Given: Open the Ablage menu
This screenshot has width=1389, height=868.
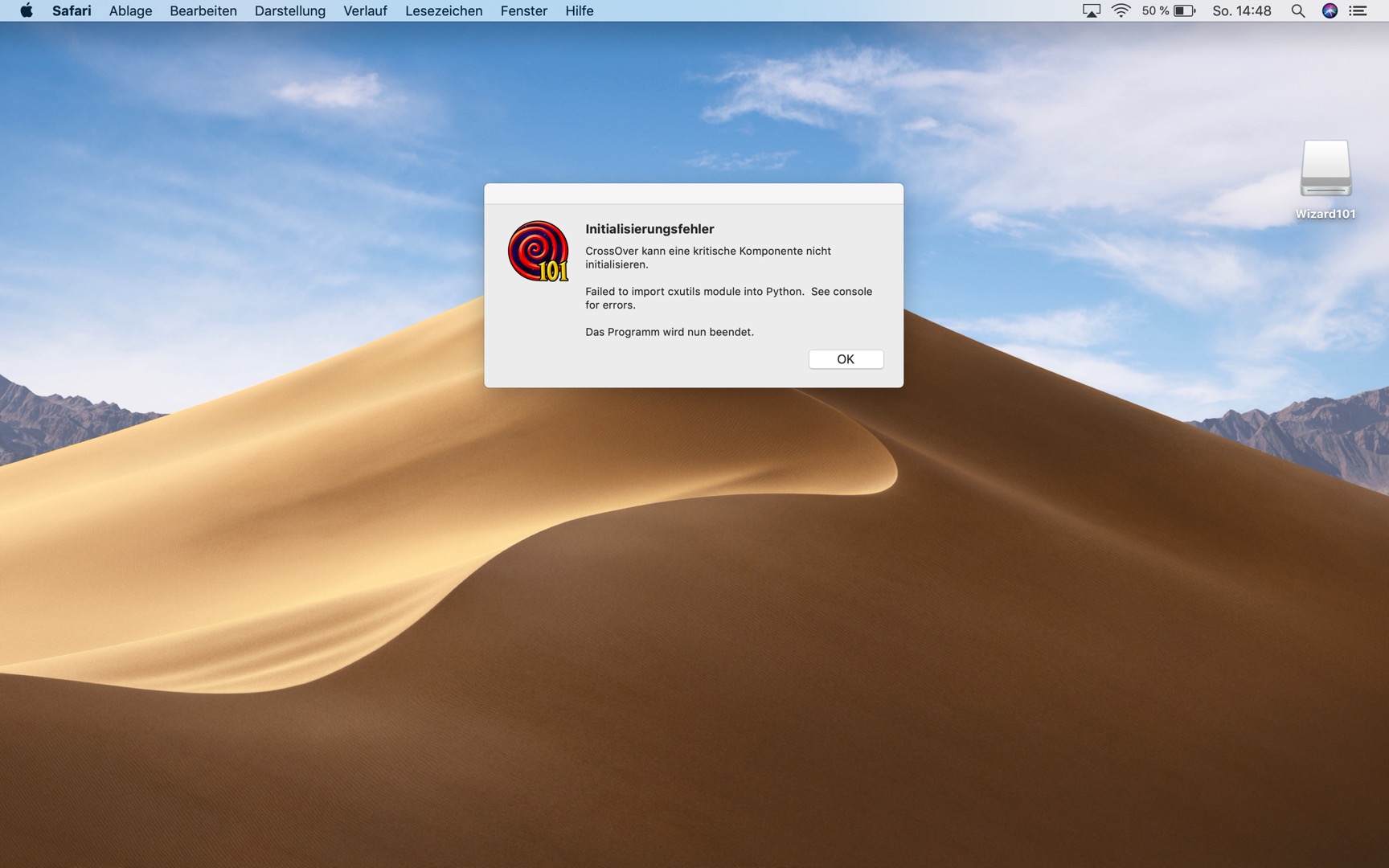Looking at the screenshot, I should pyautogui.click(x=130, y=10).
